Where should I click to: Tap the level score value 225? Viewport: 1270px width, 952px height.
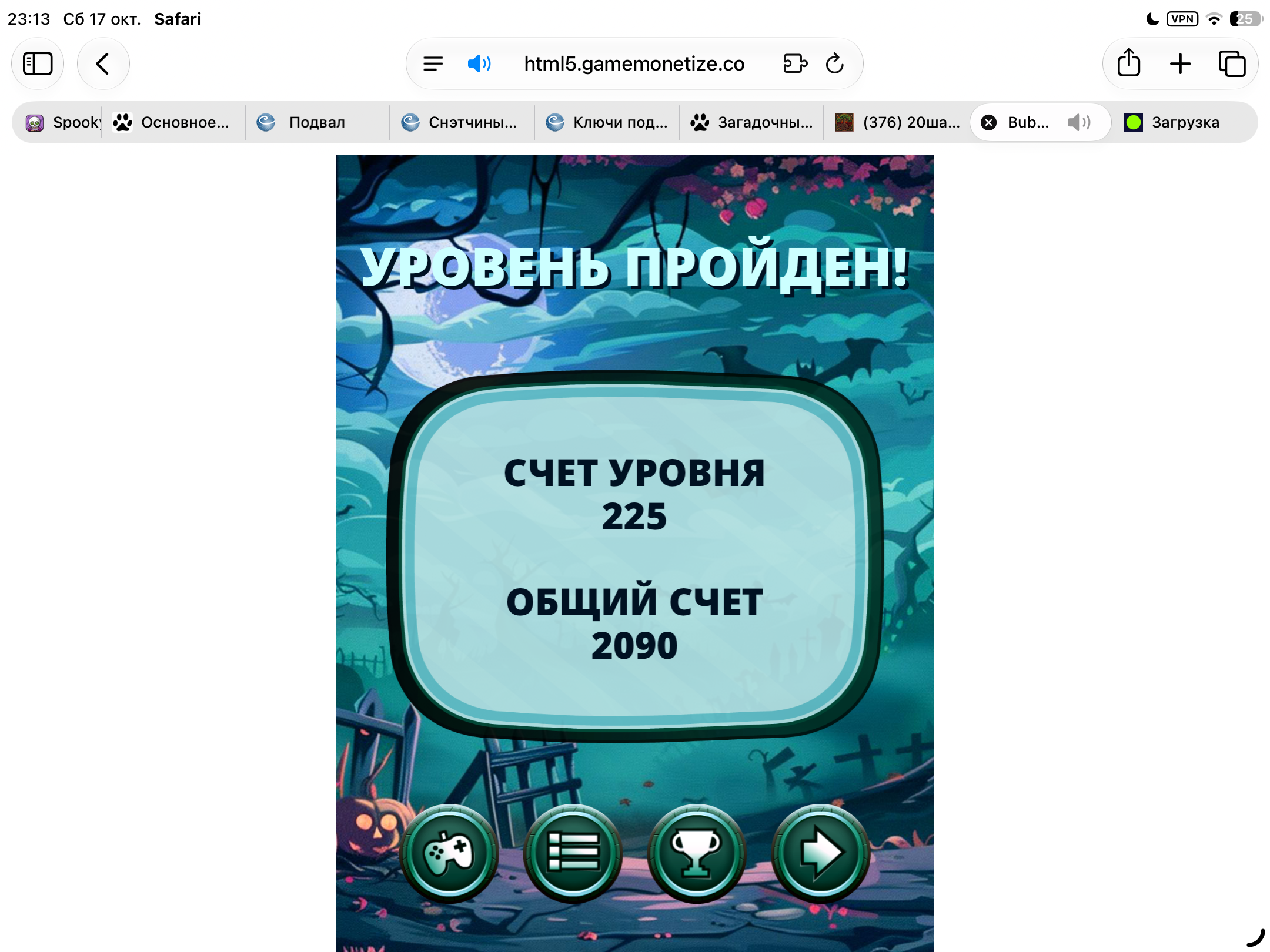[x=634, y=517]
